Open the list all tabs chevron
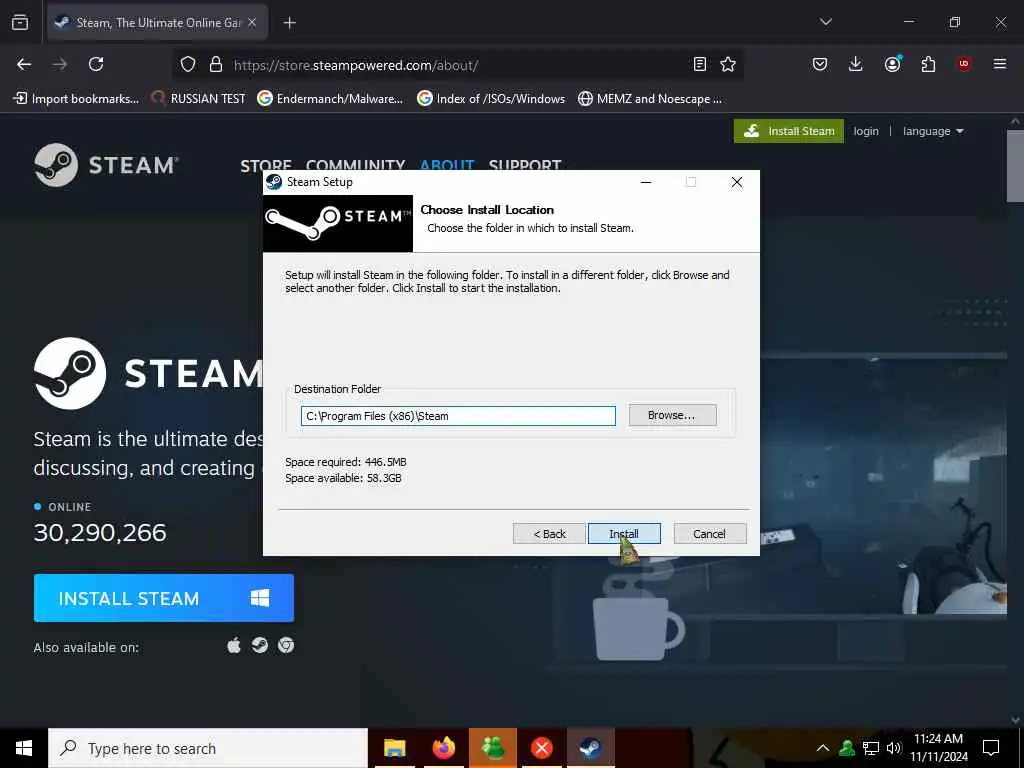 [825, 22]
